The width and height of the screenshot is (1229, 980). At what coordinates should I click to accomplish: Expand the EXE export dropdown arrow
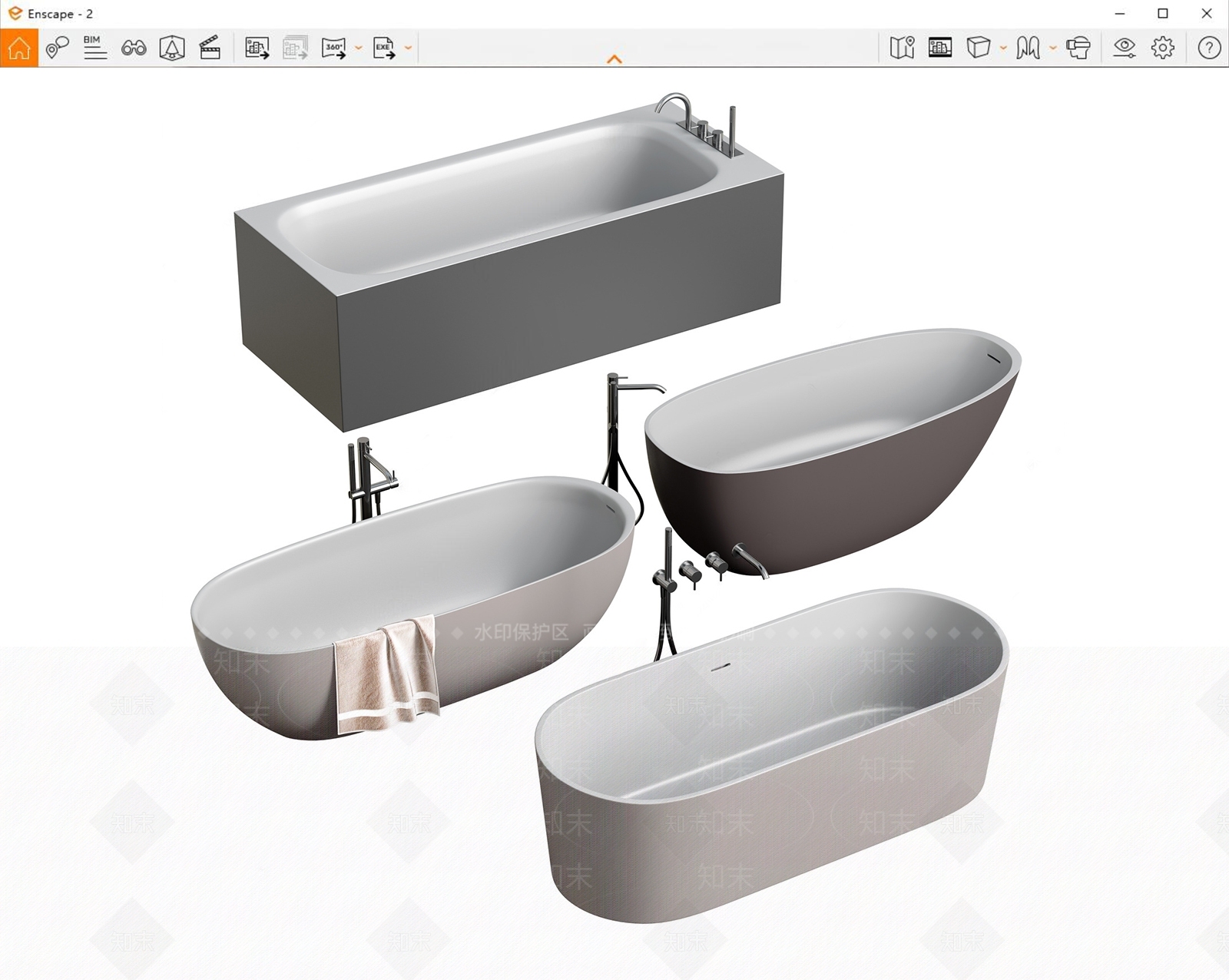tap(408, 48)
